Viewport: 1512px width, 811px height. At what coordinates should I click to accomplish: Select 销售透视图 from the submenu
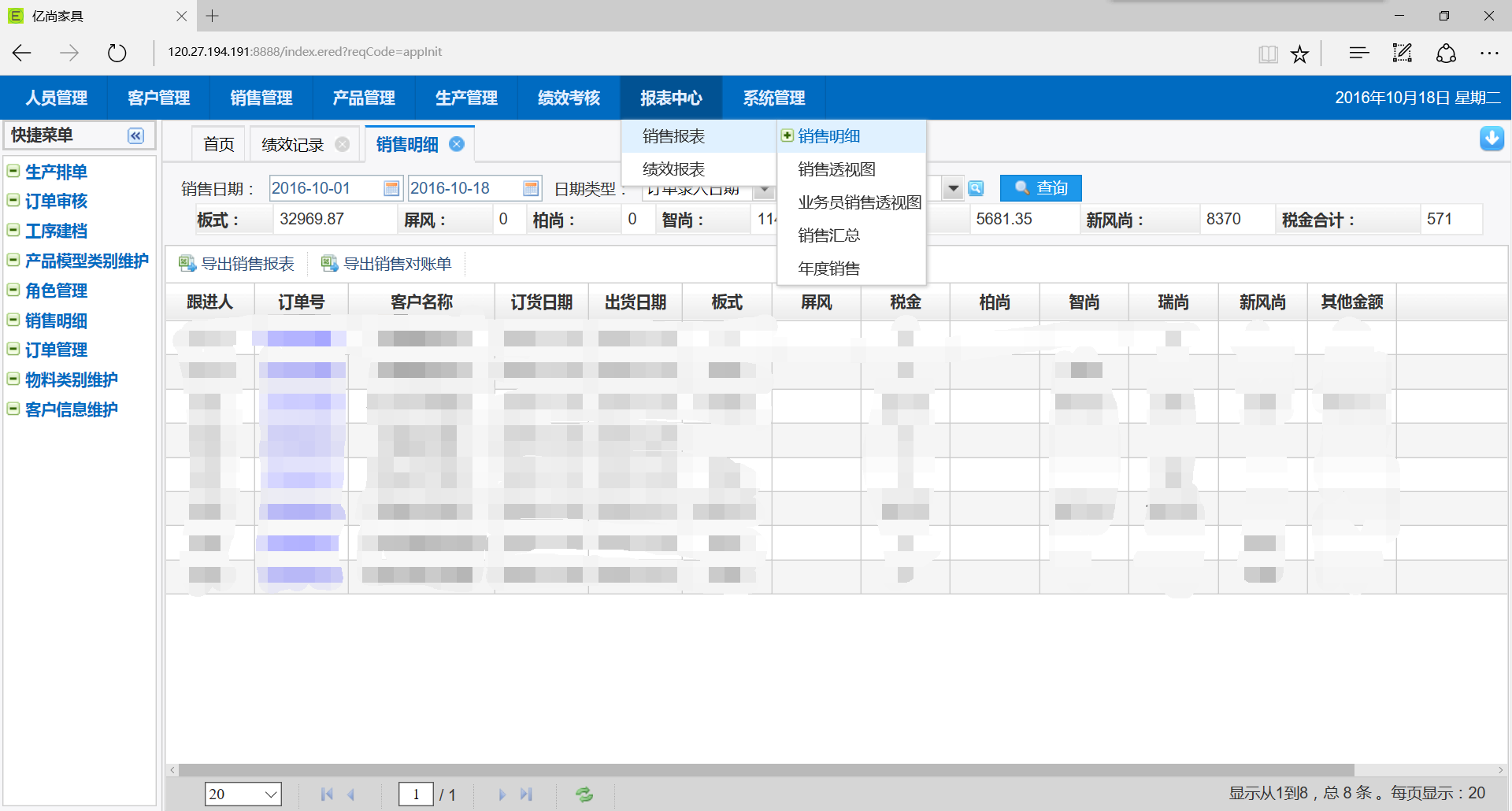click(x=836, y=169)
